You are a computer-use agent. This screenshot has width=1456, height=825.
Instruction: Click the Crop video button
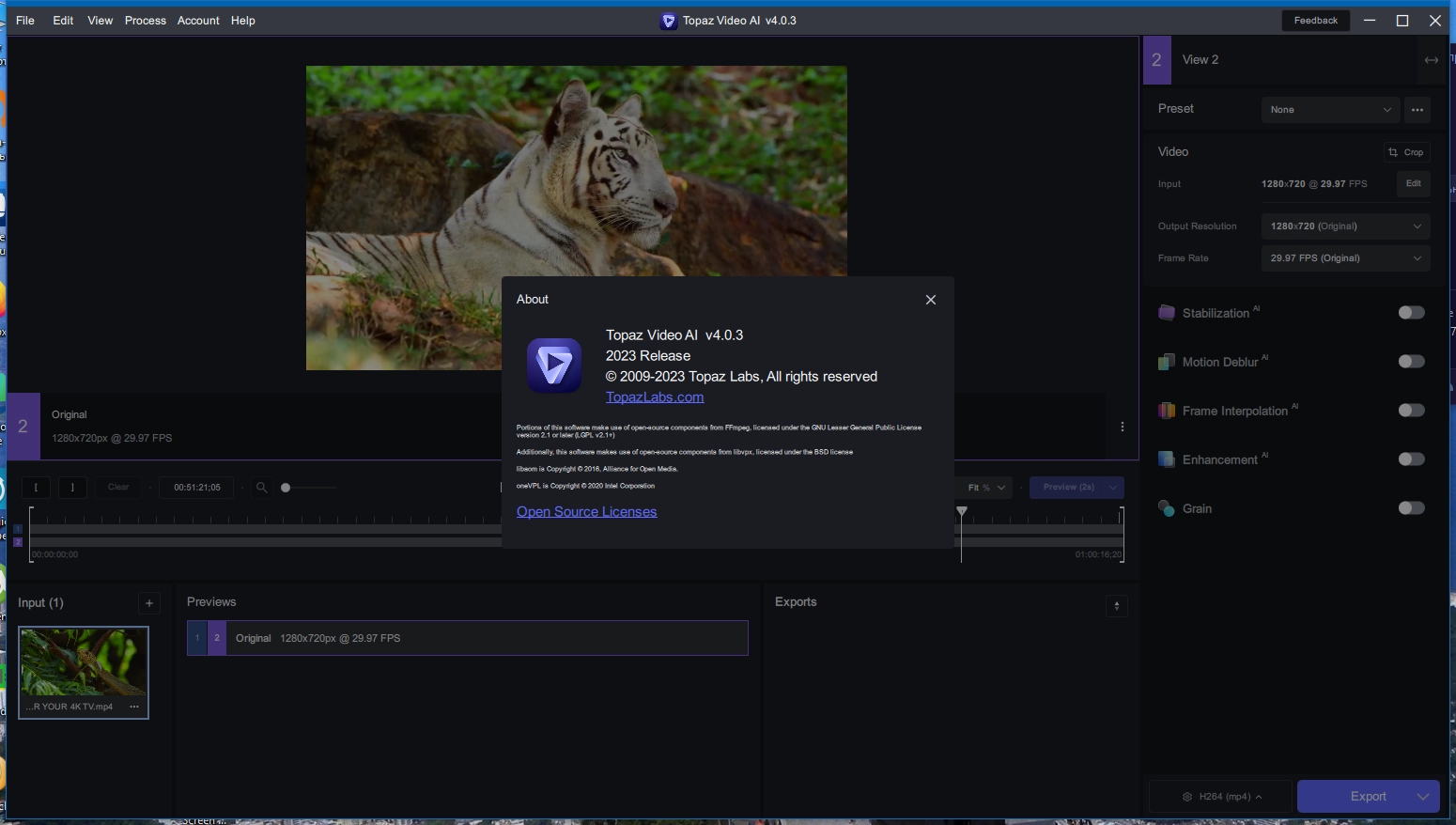coord(1405,152)
